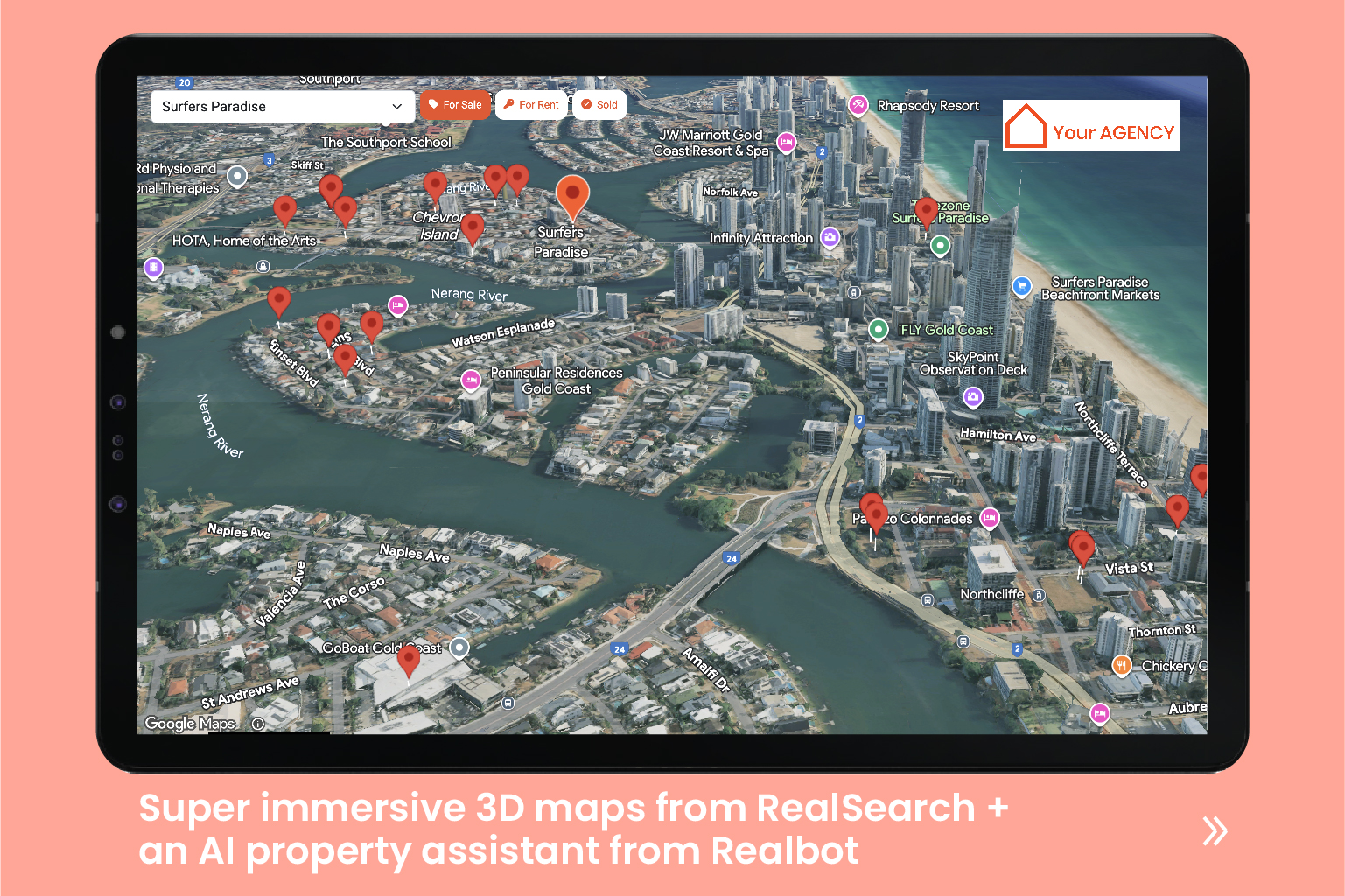Click the SkyPoint Observation Deck purple marker

click(973, 398)
